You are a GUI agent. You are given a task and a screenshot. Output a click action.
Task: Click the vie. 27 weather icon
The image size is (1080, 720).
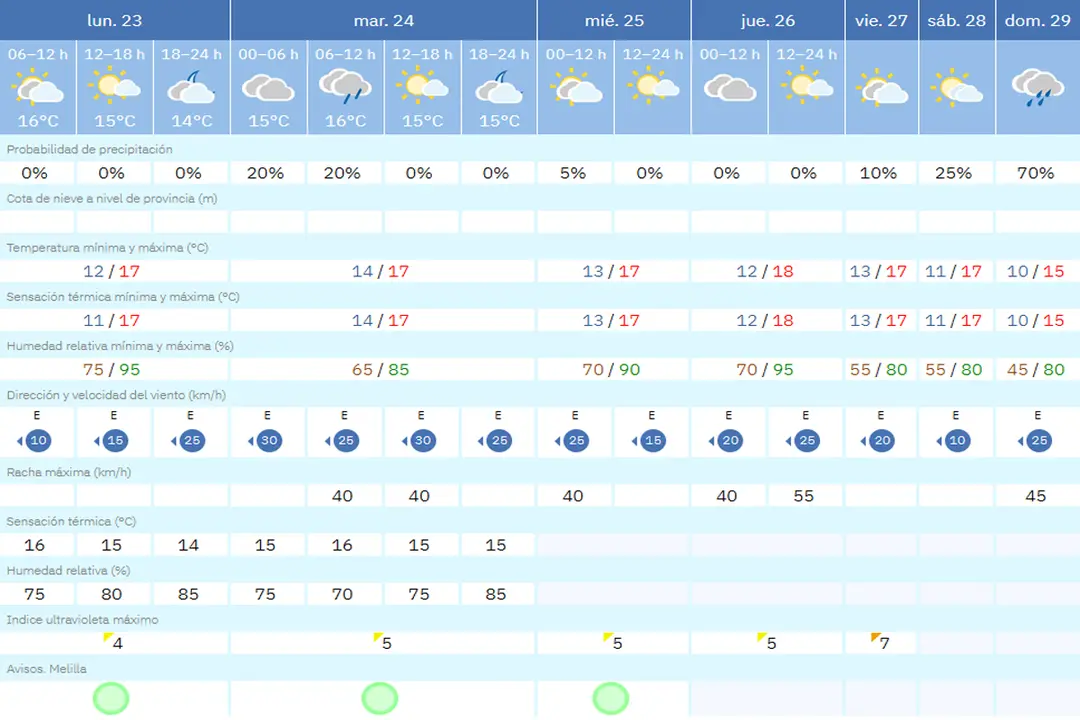(x=882, y=88)
